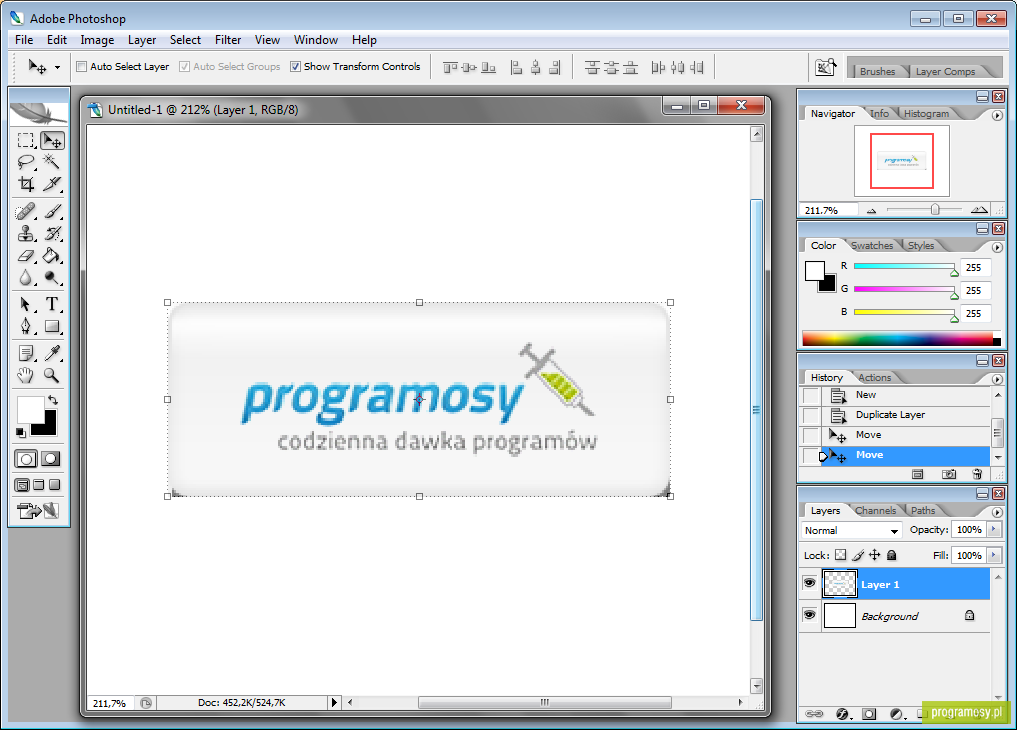
Task: Select the Paint Bucket tool
Action: pyautogui.click(x=52, y=255)
